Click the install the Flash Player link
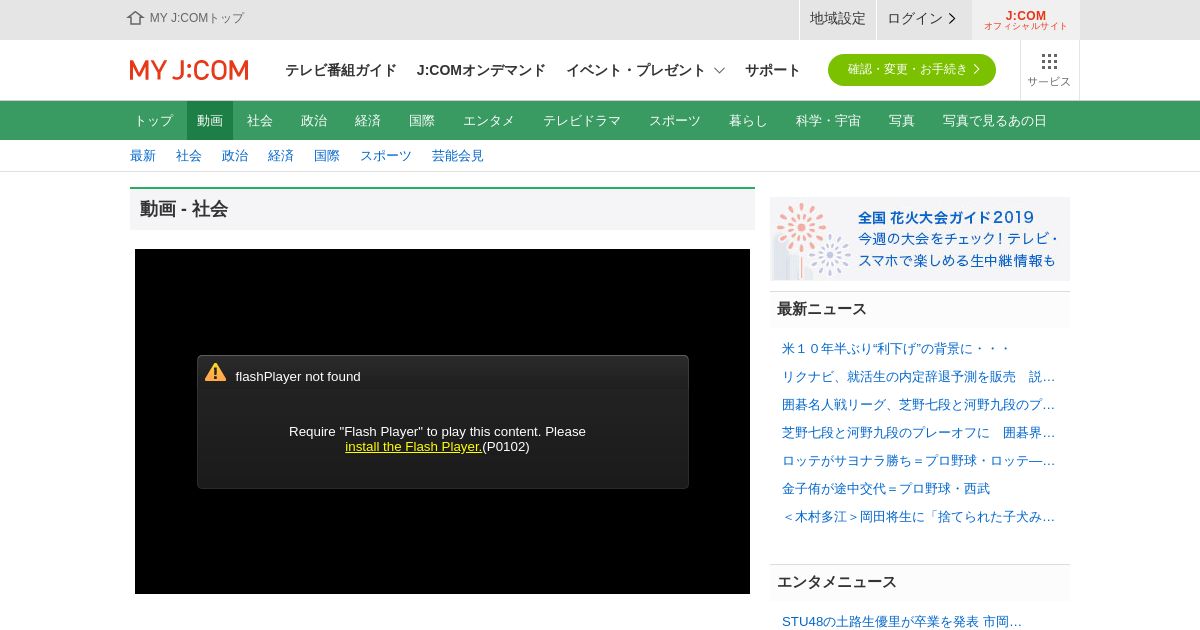 414,447
